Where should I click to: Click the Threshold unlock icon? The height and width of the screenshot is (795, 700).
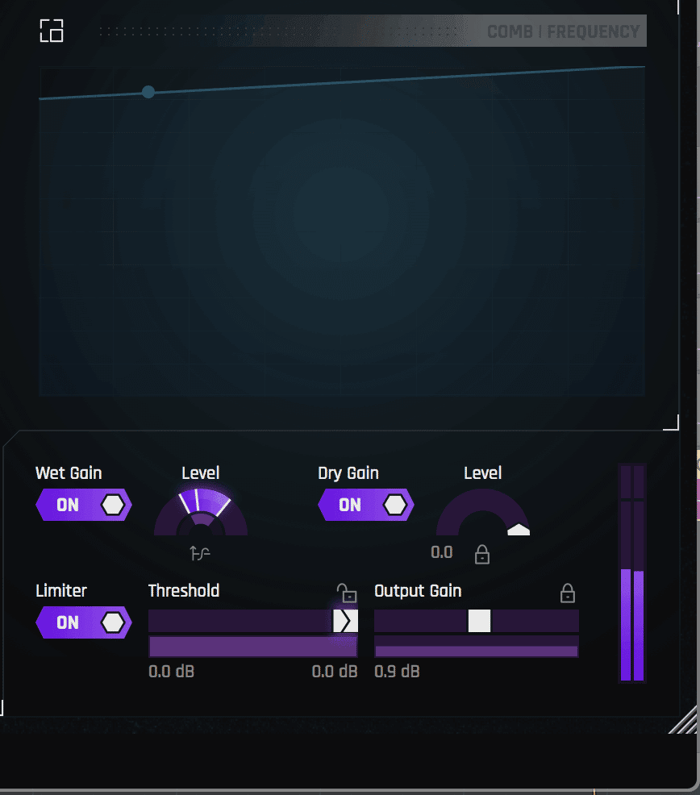coord(347,592)
